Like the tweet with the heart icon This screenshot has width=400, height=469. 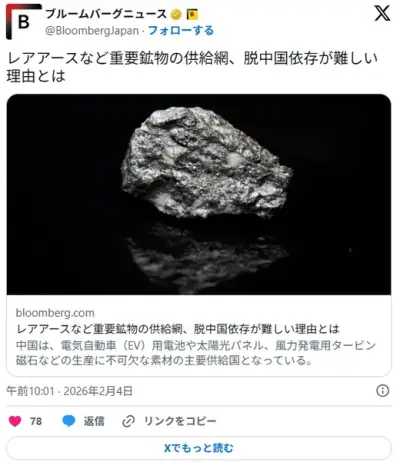point(15,421)
